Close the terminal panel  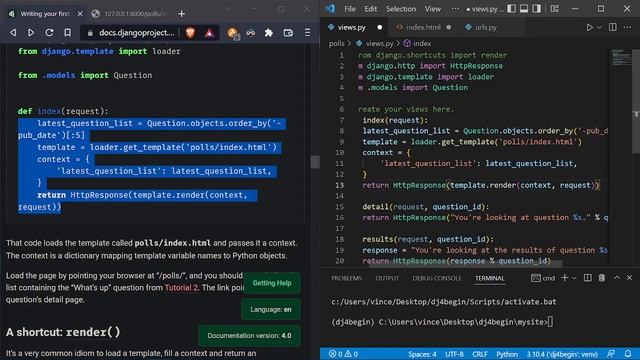(x=629, y=278)
